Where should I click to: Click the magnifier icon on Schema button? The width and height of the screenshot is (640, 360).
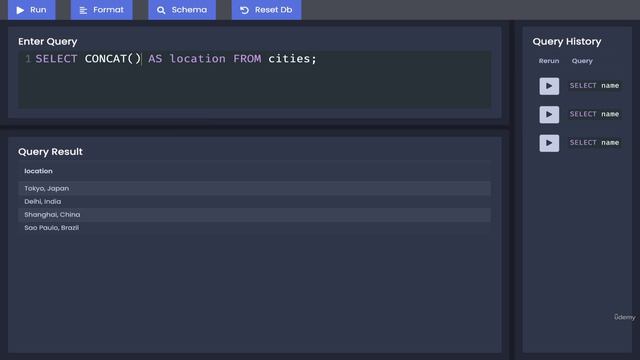(161, 10)
